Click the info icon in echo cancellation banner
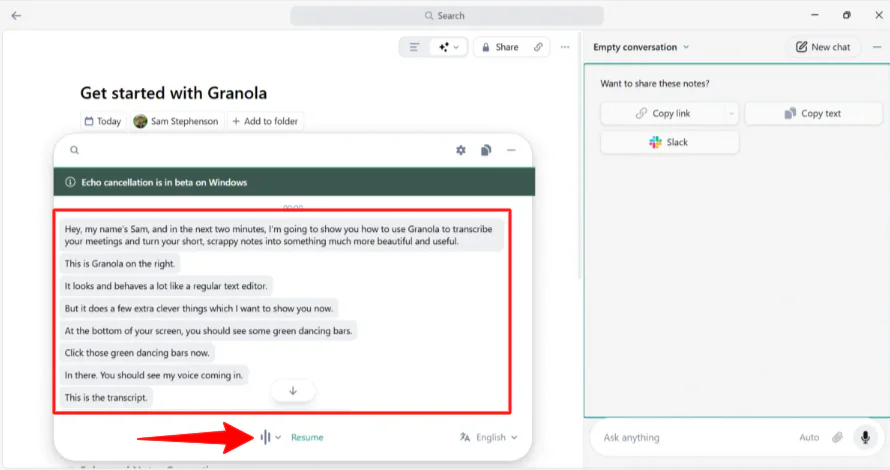Image resolution: width=890 pixels, height=470 pixels. 70,182
